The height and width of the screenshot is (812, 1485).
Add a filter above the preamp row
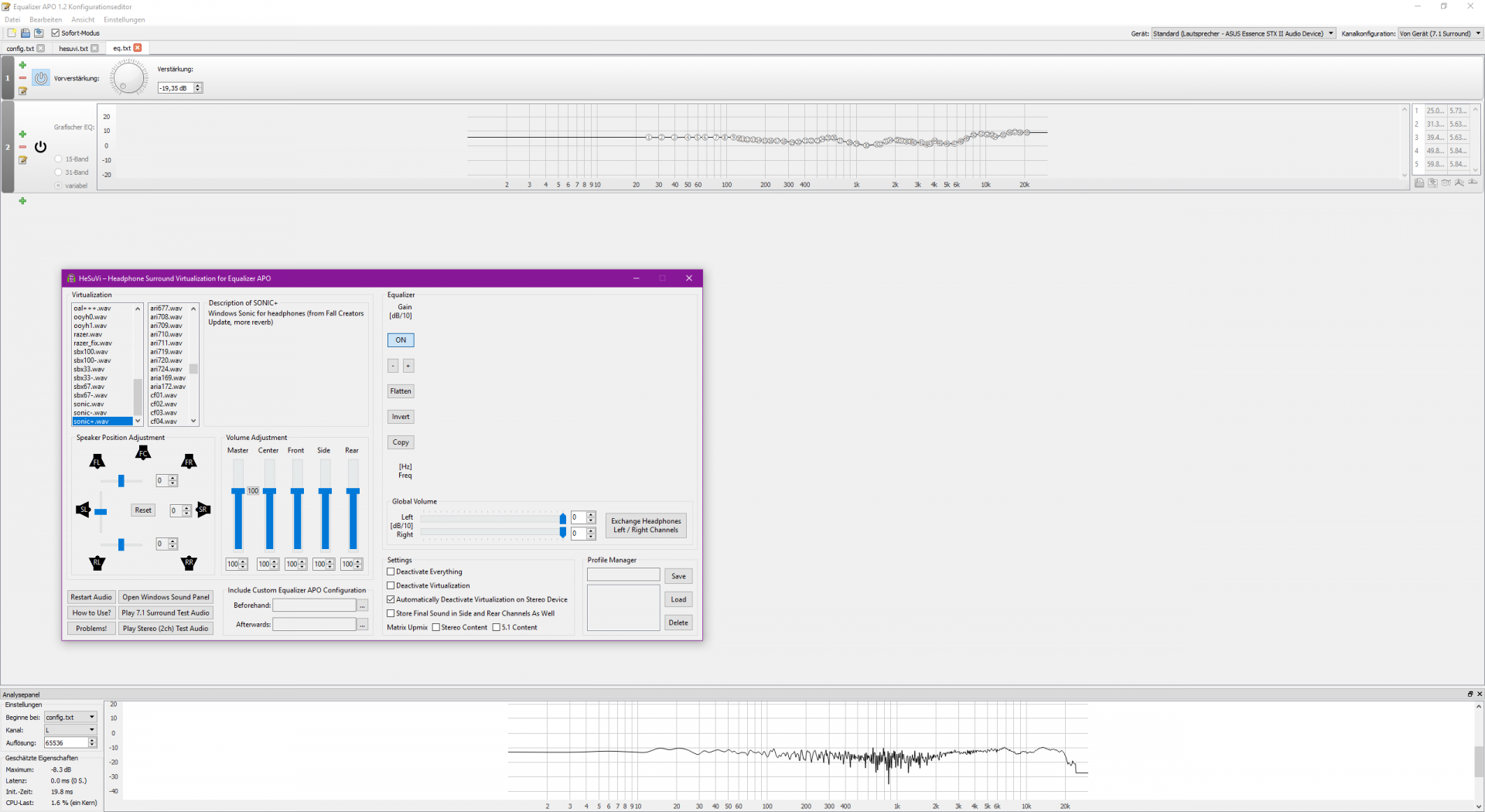[x=22, y=66]
